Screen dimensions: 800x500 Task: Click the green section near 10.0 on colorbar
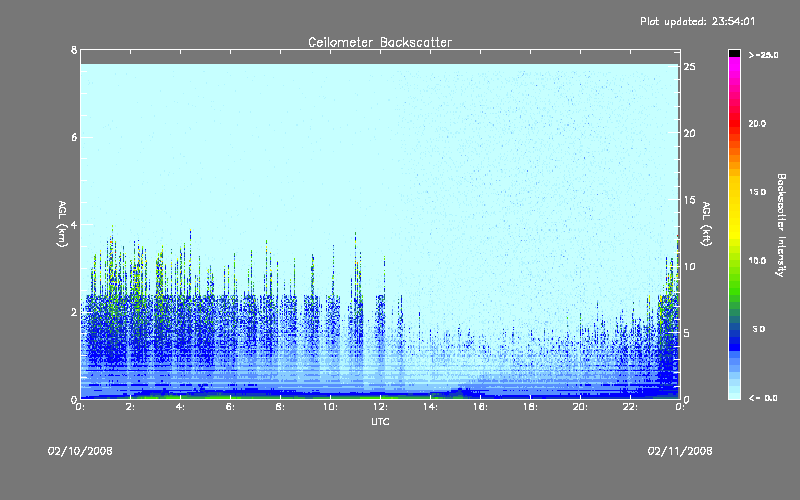(734, 260)
